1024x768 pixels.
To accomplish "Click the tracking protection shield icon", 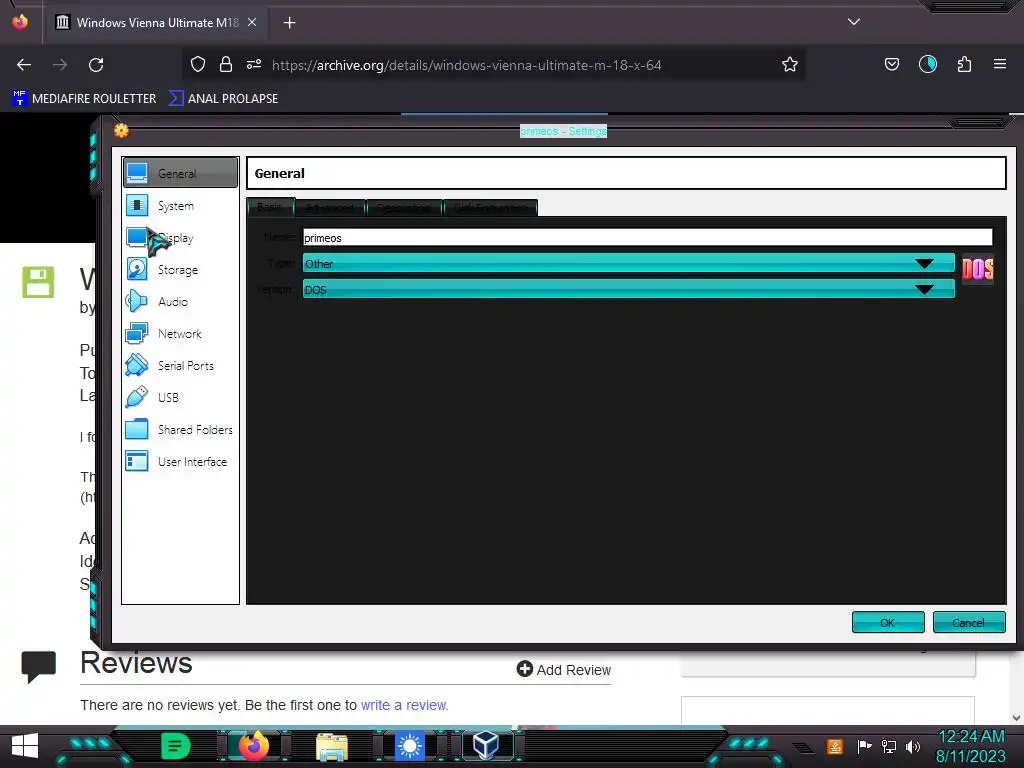I will tap(198, 65).
